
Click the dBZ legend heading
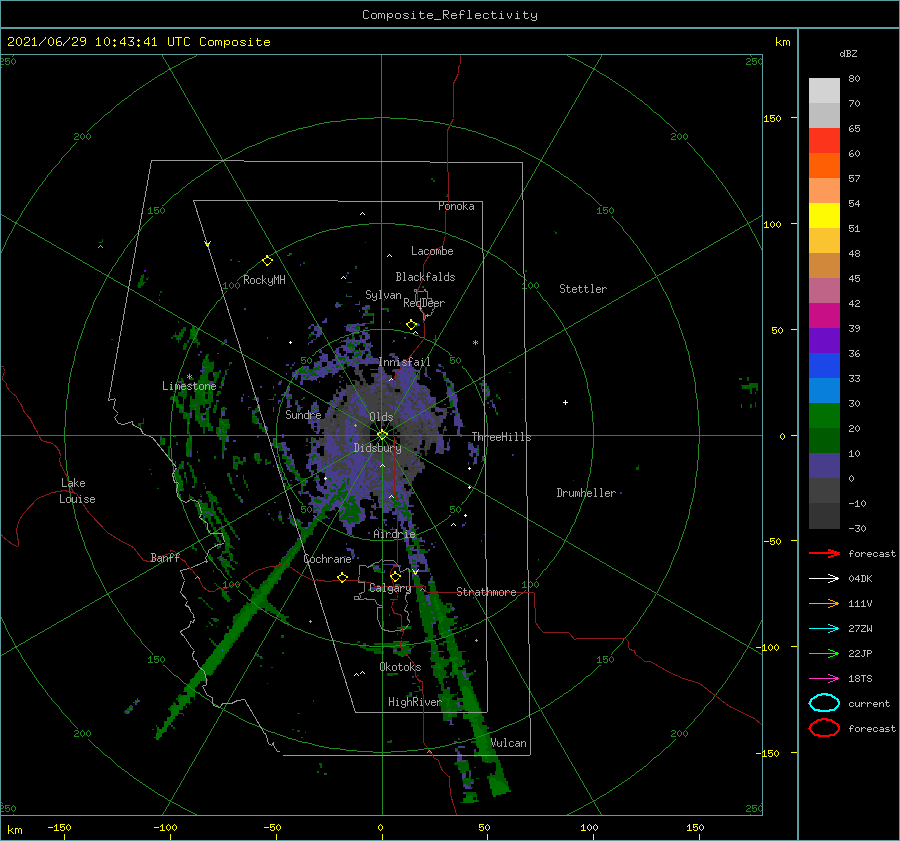[848, 54]
